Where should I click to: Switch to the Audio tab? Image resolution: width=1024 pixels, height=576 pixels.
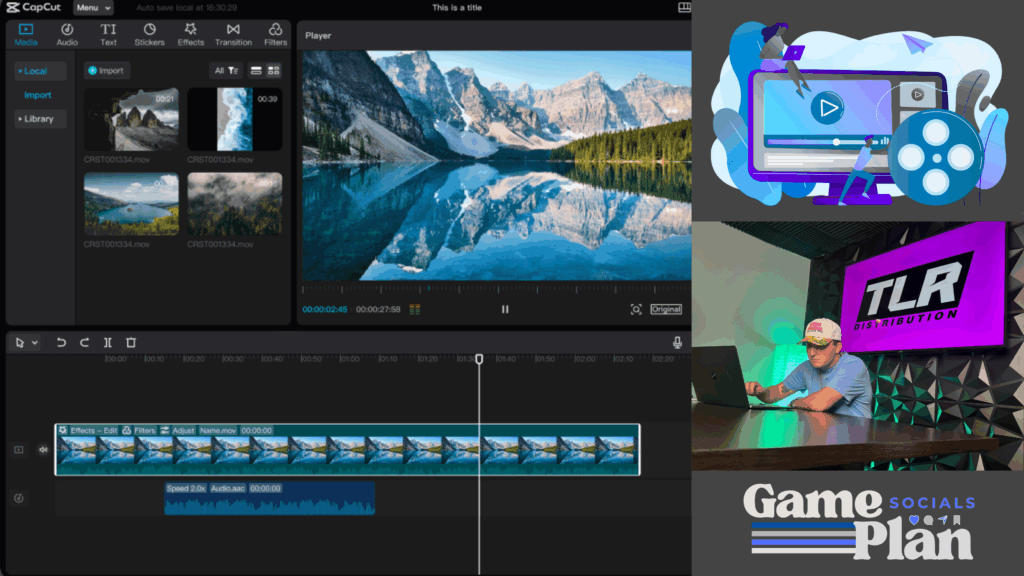[67, 35]
